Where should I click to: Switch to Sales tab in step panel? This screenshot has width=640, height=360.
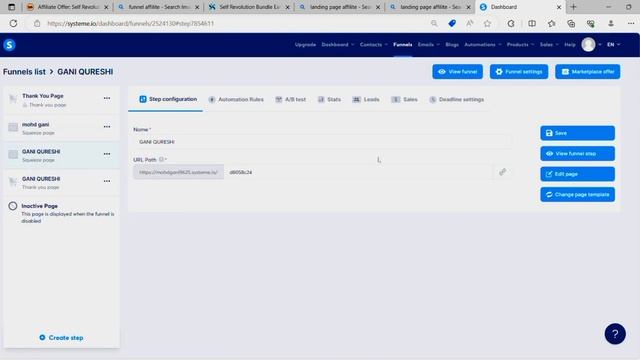pos(404,99)
